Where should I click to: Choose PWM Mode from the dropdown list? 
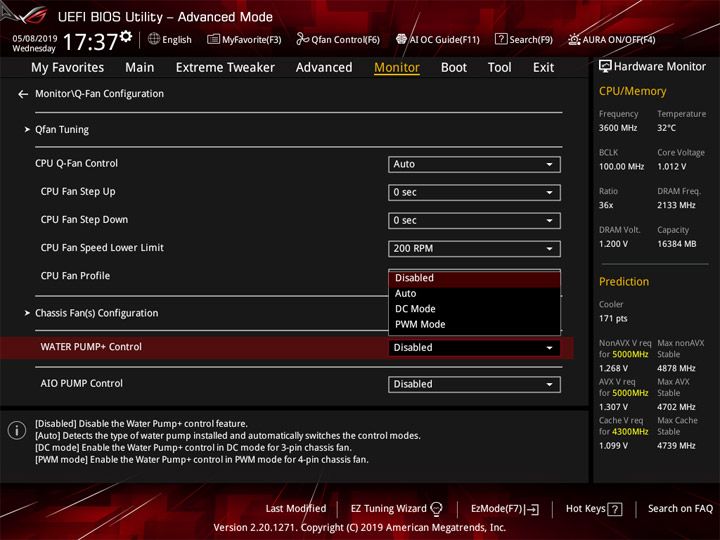coord(474,325)
